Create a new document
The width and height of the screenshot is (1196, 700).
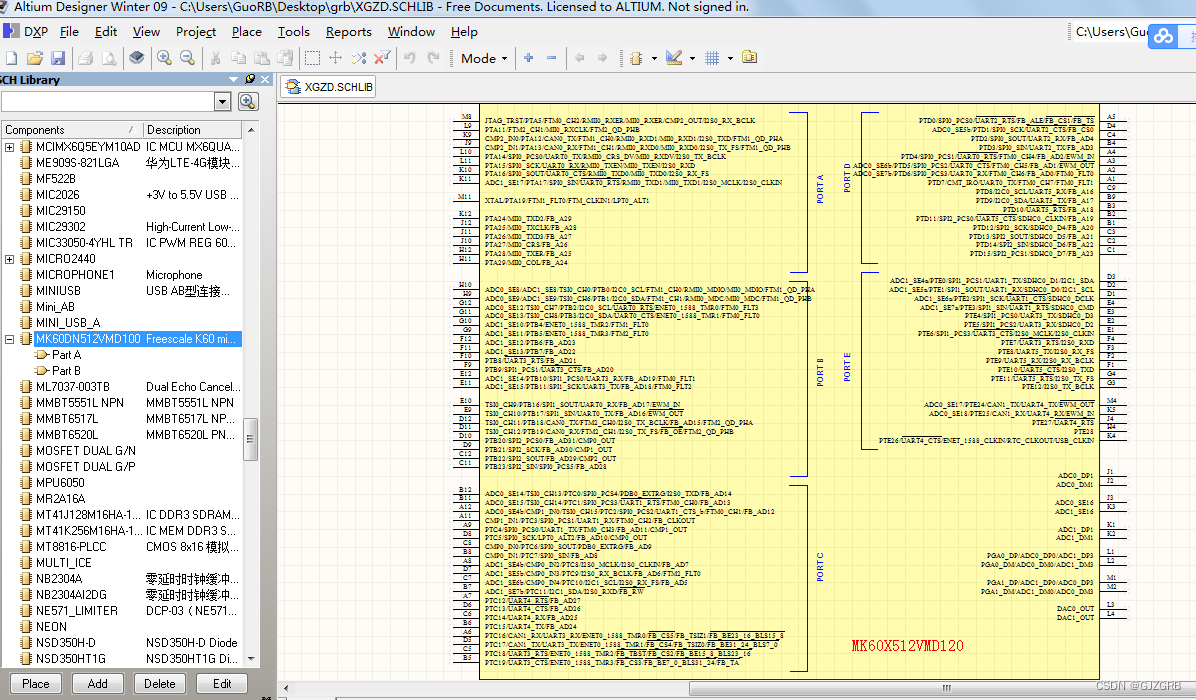click(x=11, y=58)
